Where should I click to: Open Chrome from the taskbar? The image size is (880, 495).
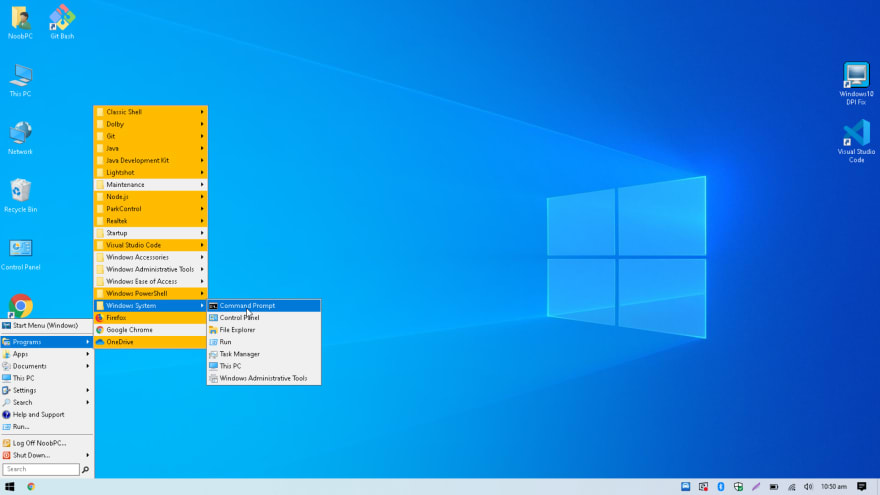coord(31,487)
